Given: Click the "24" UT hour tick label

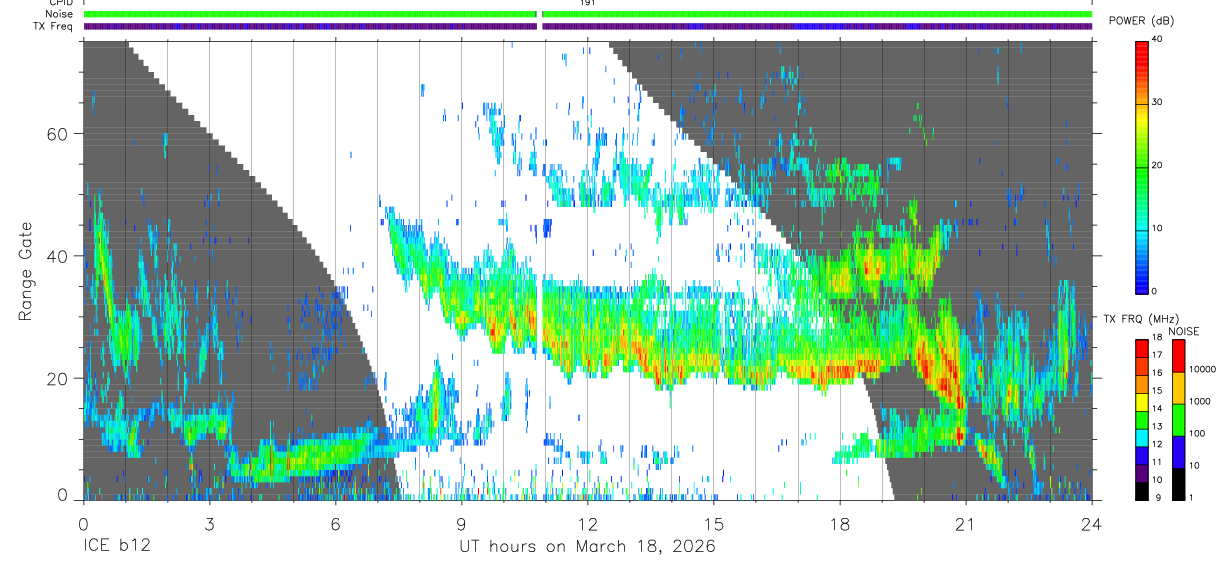Looking at the screenshot, I should pyautogui.click(x=1091, y=524).
